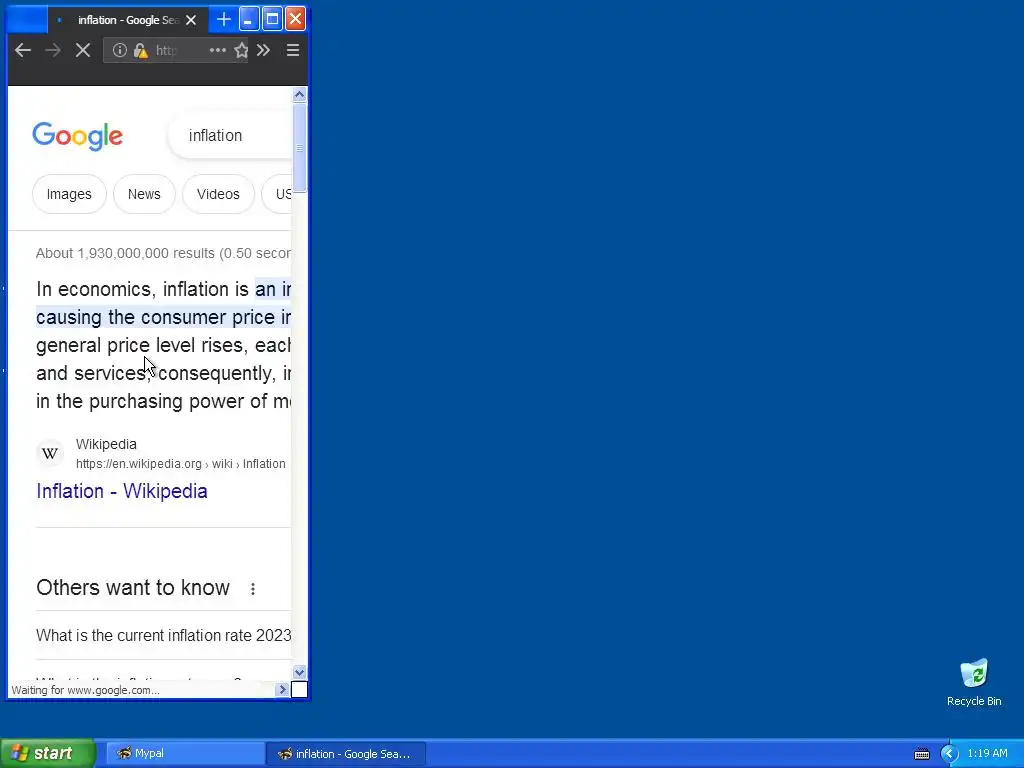Click the en.wikipedia.org breadcrumb URL
This screenshot has height=768, width=1024.
click(180, 464)
